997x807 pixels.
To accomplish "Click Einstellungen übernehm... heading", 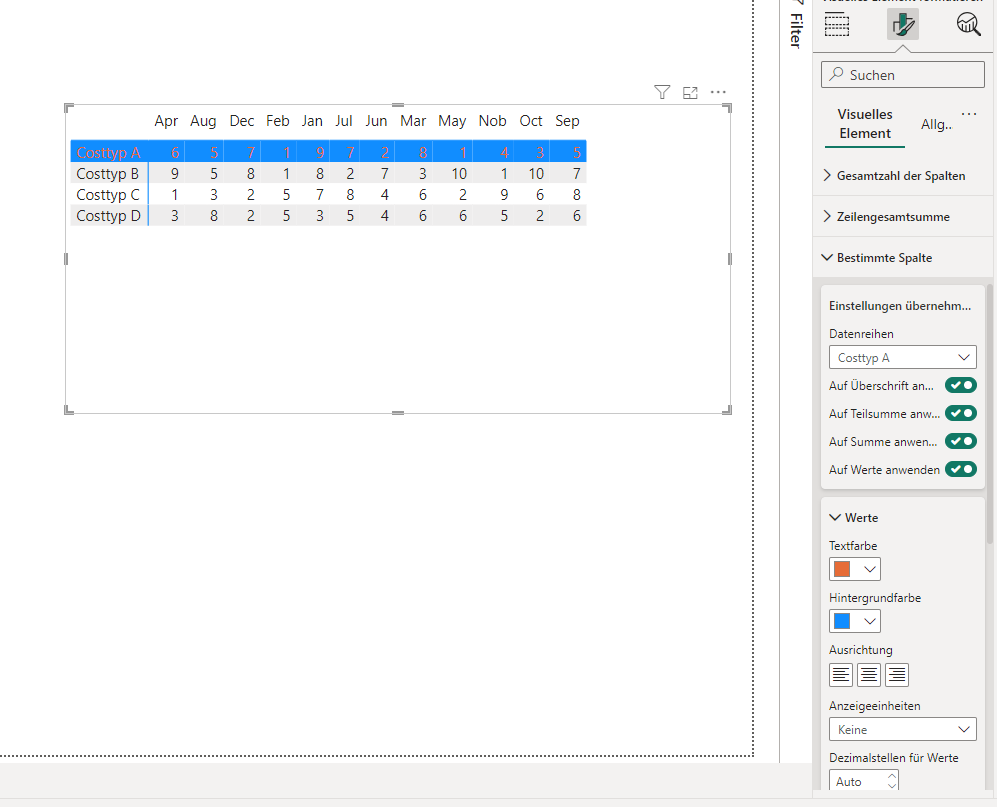I will click(900, 306).
